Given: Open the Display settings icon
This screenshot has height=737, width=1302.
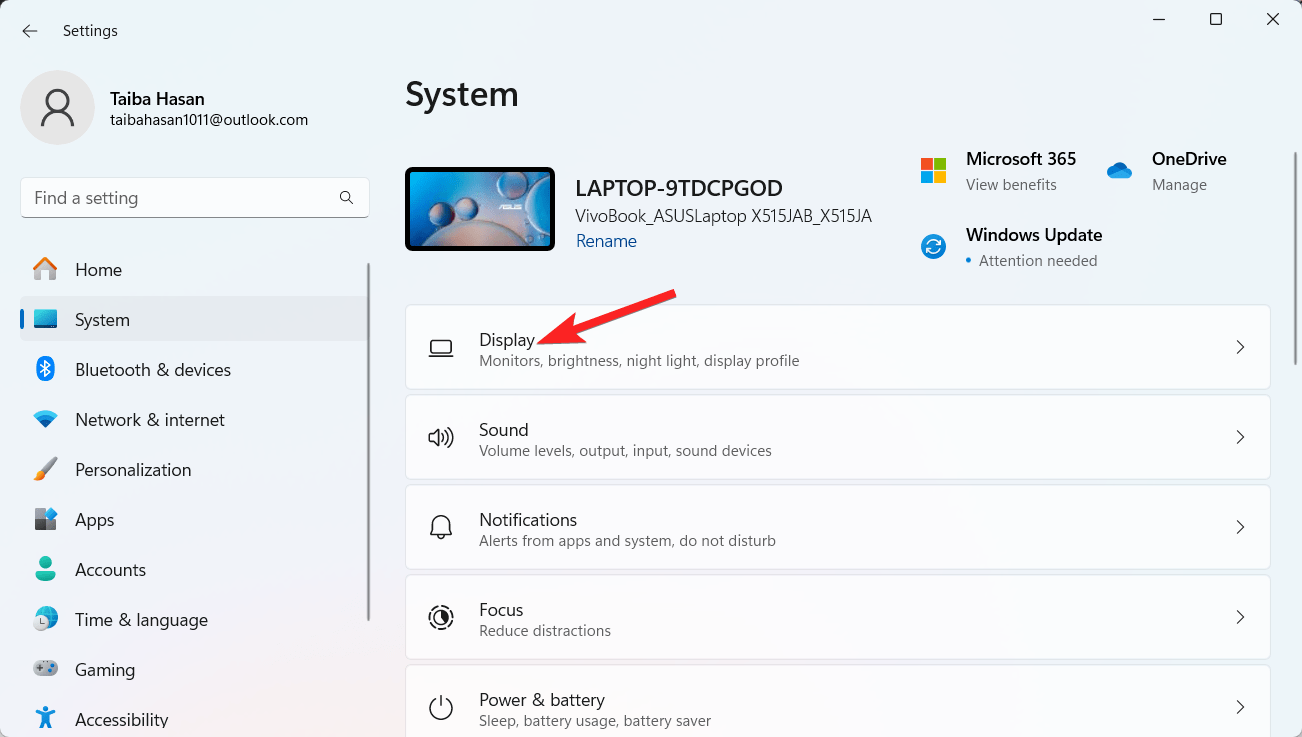Looking at the screenshot, I should point(441,347).
